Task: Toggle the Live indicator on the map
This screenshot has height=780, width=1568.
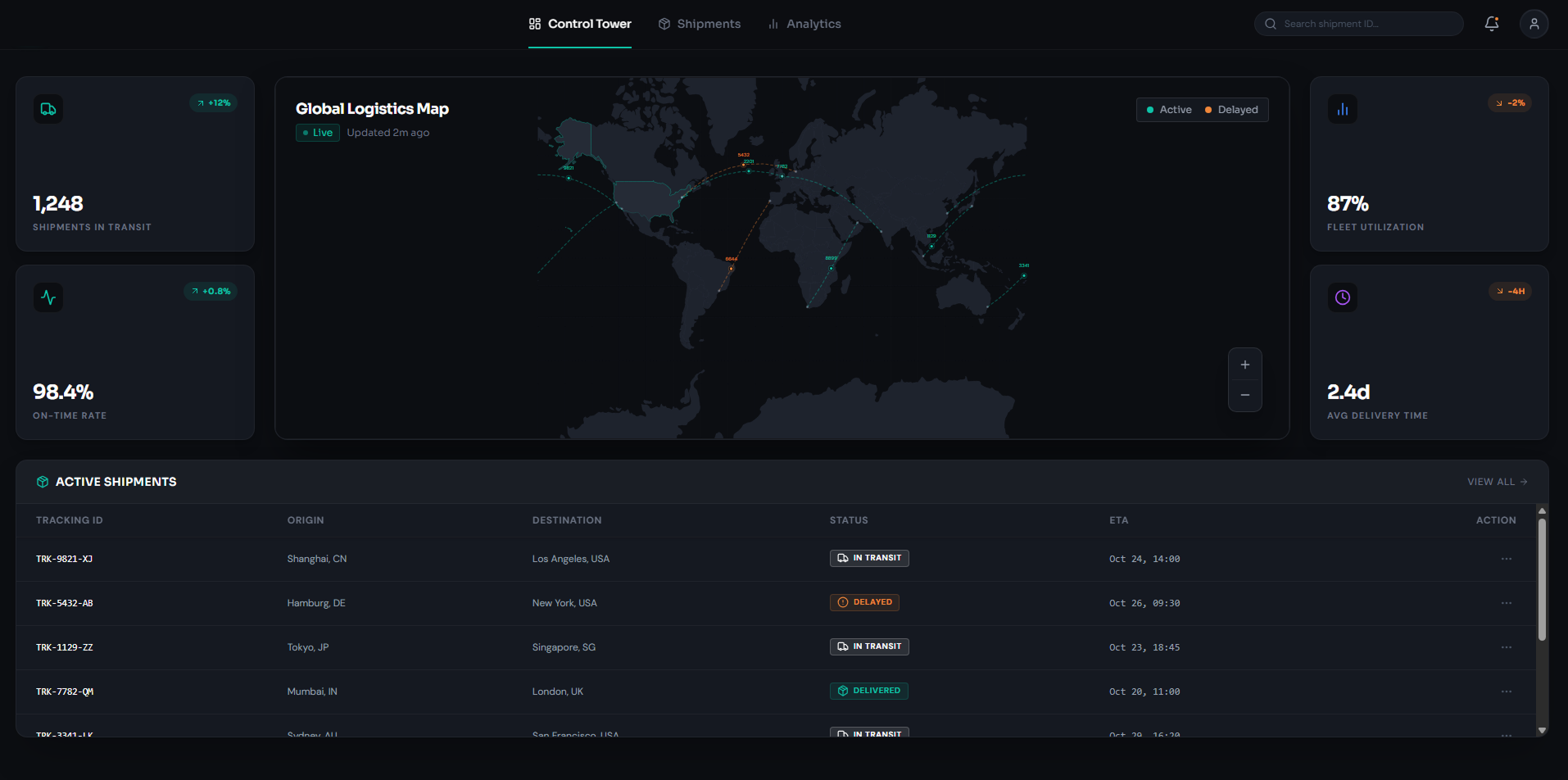Action: pos(317,132)
